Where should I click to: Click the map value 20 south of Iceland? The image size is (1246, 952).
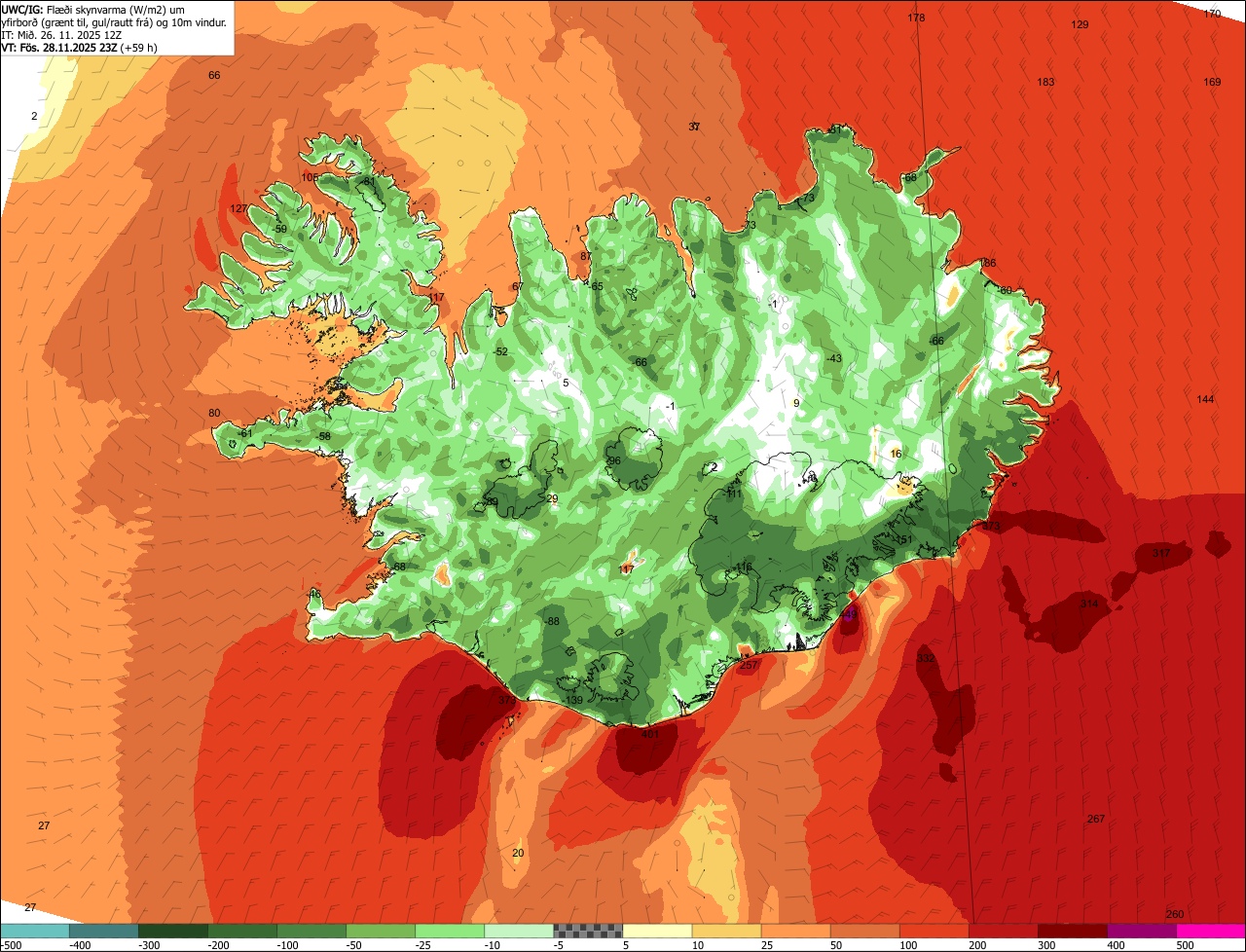tap(518, 853)
